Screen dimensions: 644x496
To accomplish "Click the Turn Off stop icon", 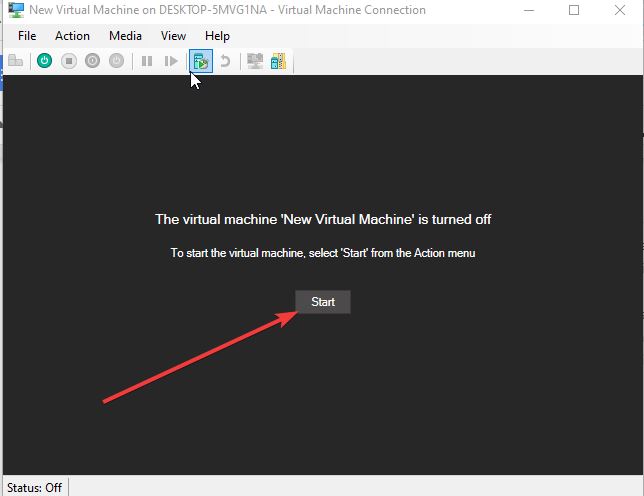I will coord(69,61).
